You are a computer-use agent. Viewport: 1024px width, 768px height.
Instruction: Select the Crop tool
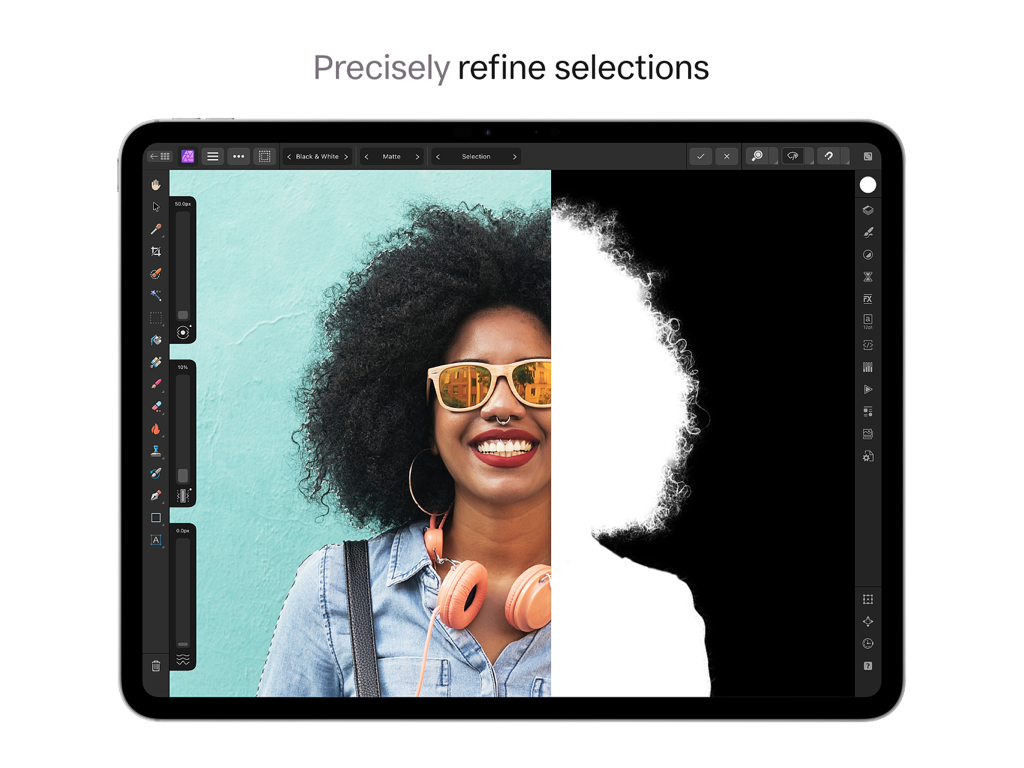156,251
